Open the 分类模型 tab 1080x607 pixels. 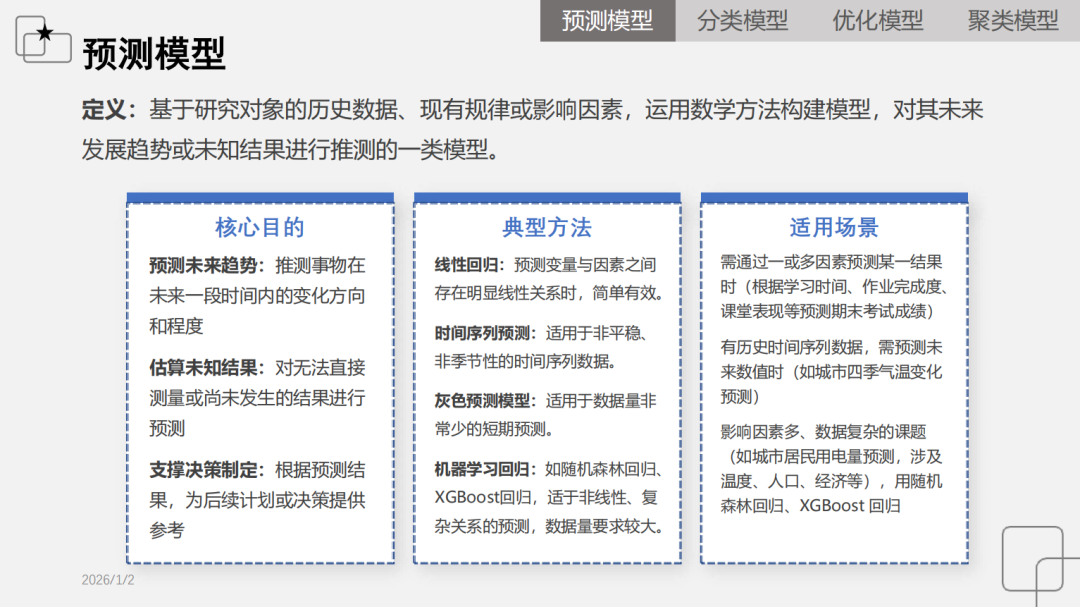742,20
